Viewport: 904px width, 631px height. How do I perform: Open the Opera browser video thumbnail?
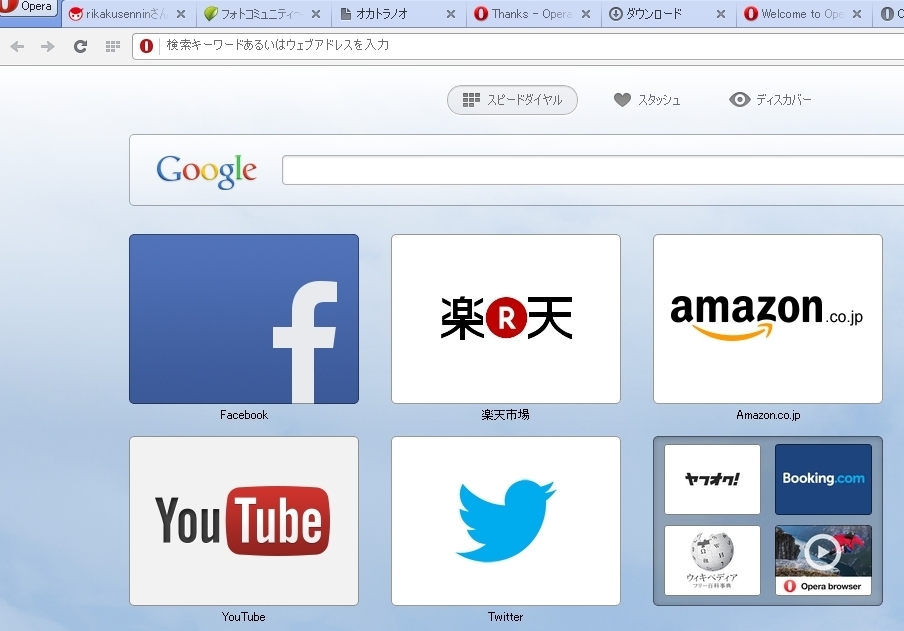(823, 560)
